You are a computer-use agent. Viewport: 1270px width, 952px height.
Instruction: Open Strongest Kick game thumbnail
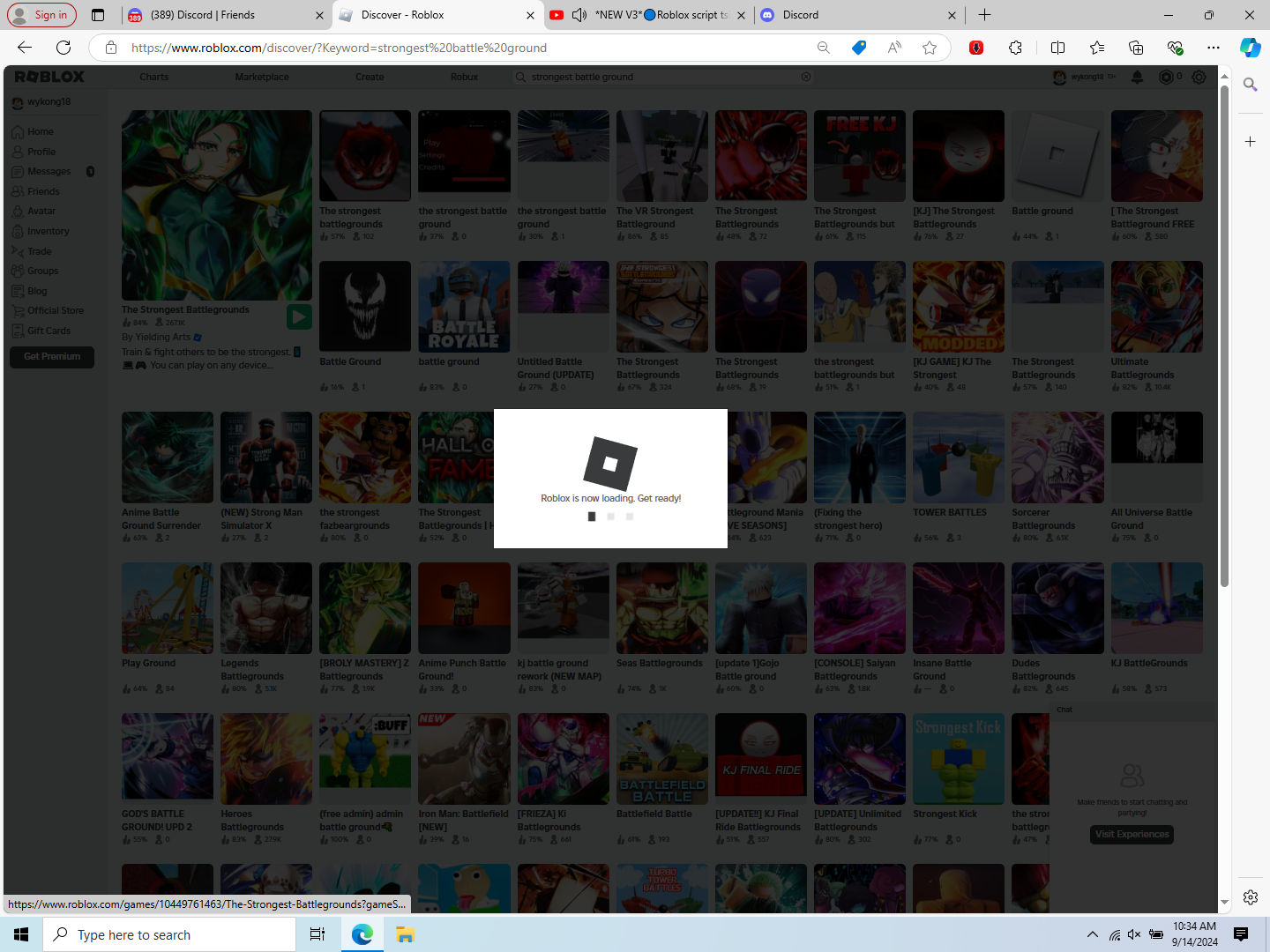[x=959, y=759]
